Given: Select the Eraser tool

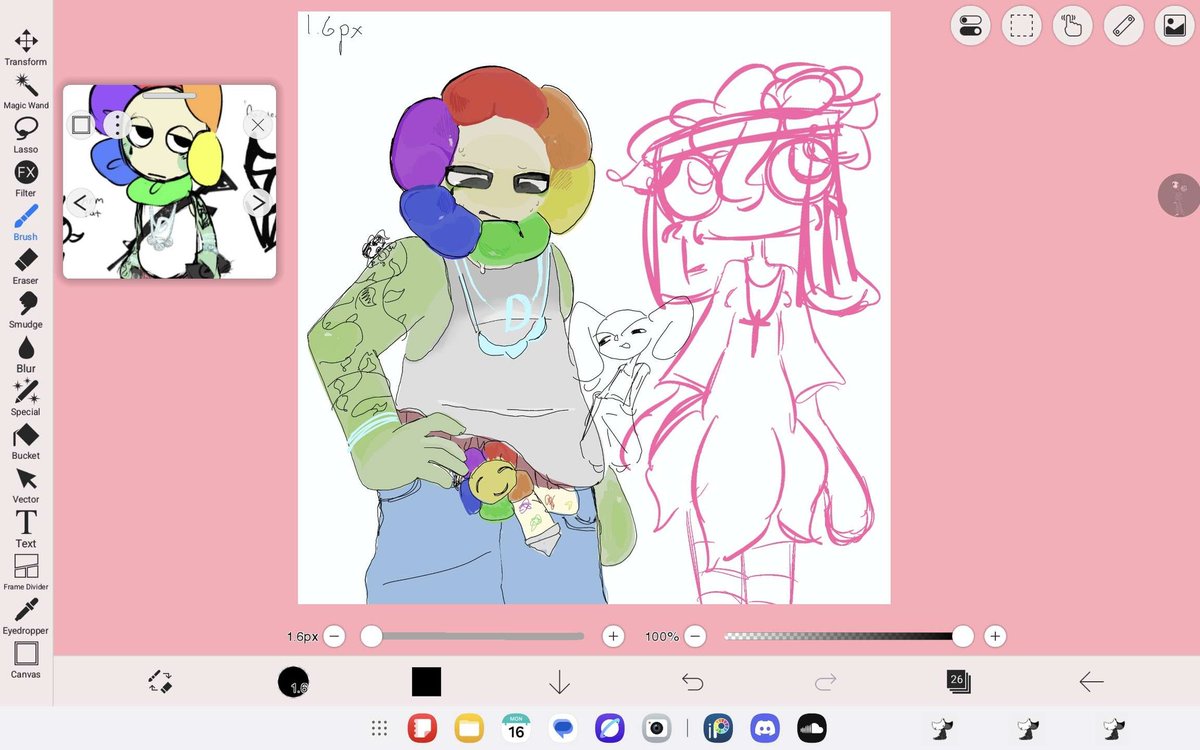Looking at the screenshot, I should pos(26,267).
